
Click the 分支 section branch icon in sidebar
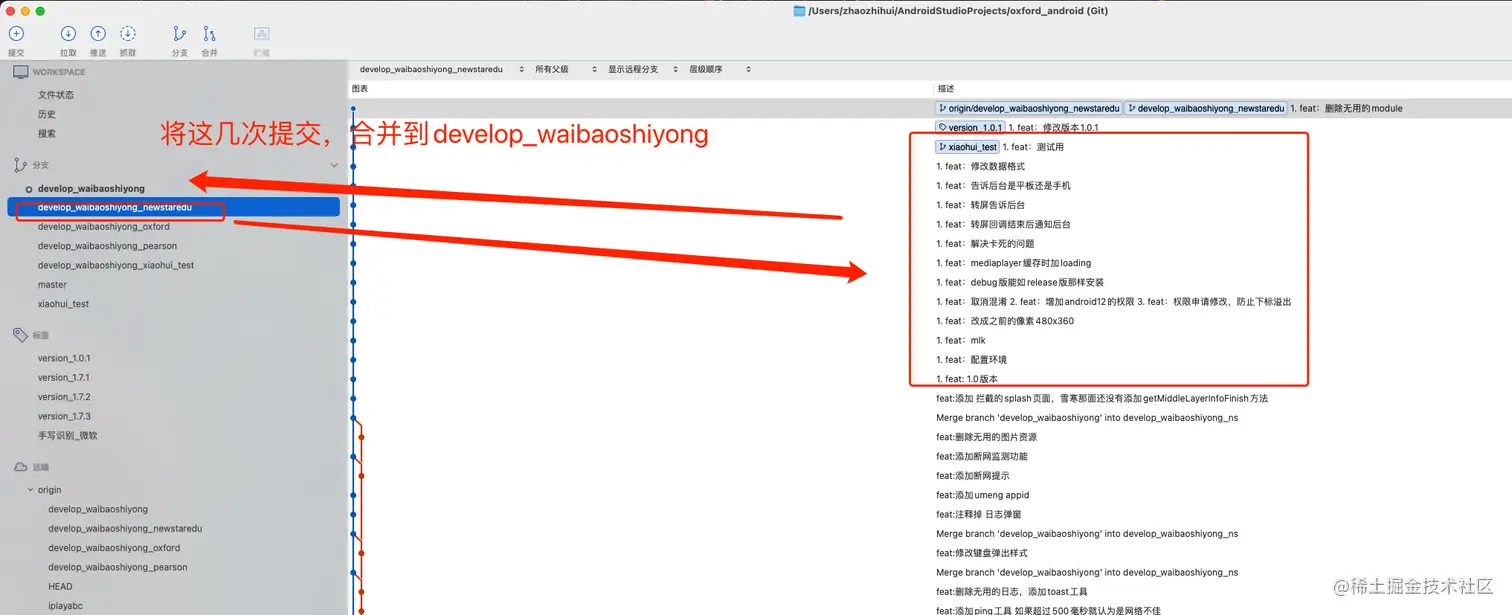click(20, 165)
